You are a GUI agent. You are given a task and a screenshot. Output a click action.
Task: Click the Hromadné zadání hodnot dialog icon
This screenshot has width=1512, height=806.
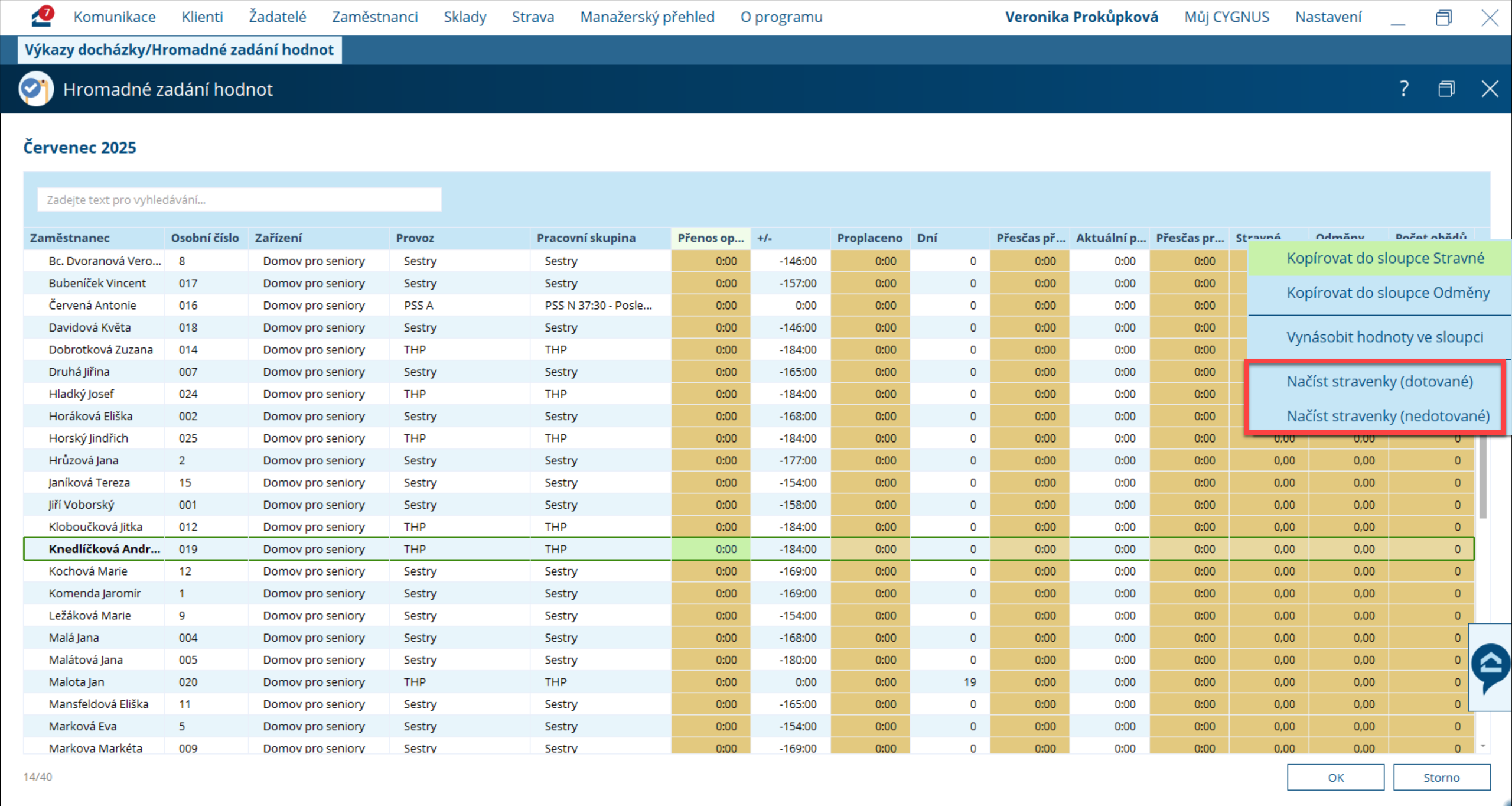tap(36, 89)
